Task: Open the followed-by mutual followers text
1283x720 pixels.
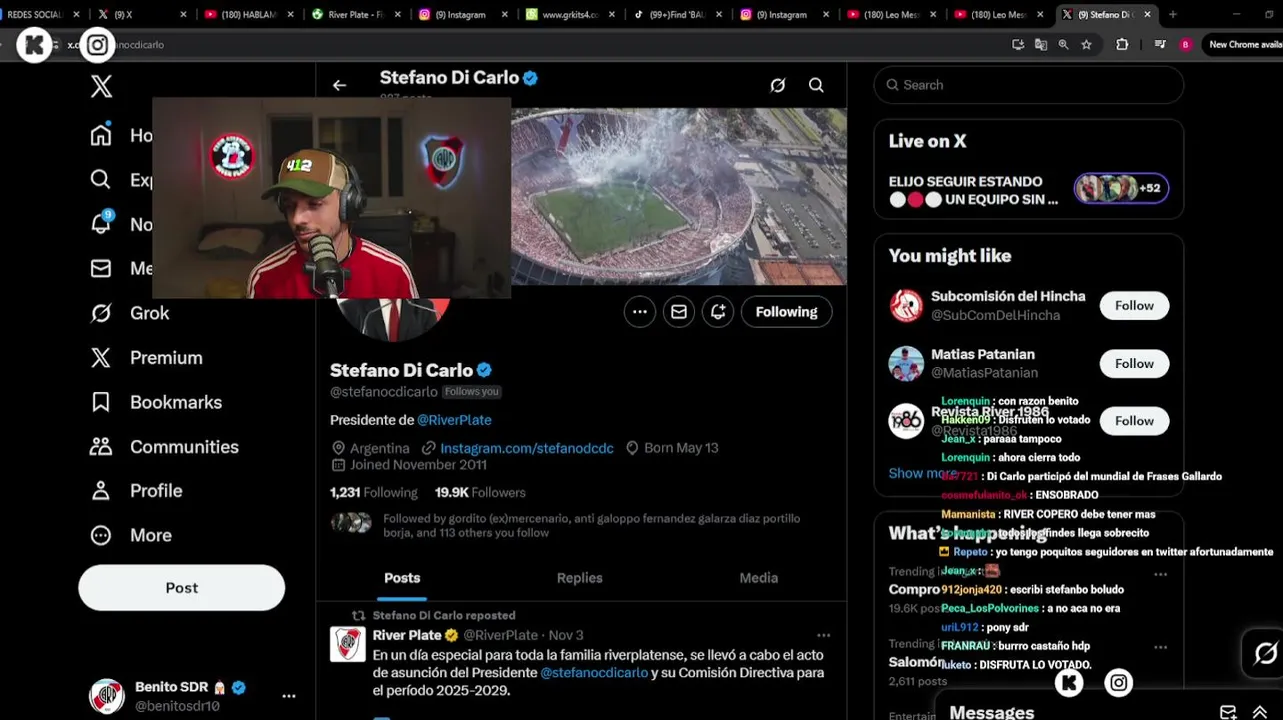Action: point(592,526)
